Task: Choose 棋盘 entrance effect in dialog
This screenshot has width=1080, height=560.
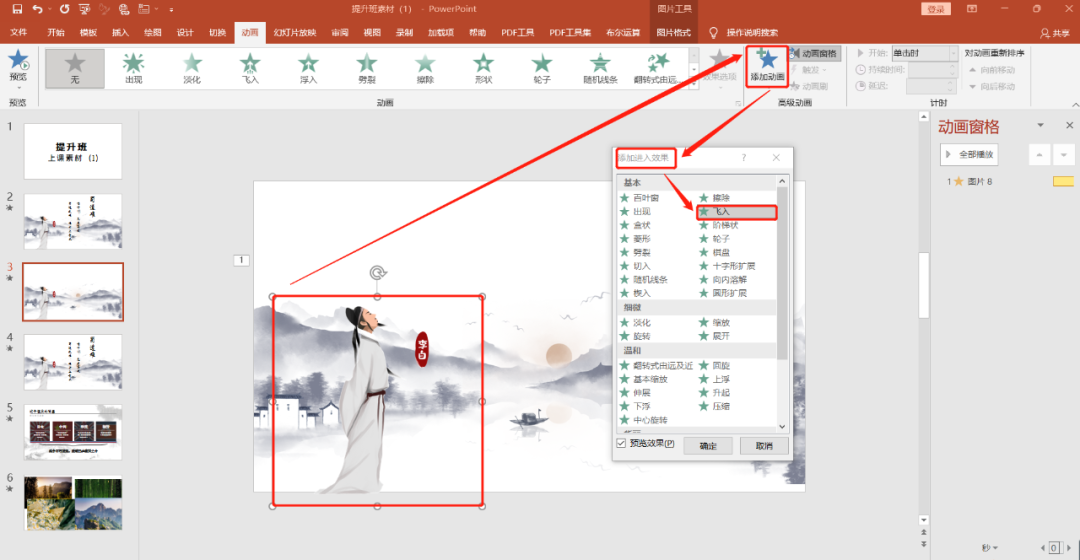Action: tap(715, 252)
